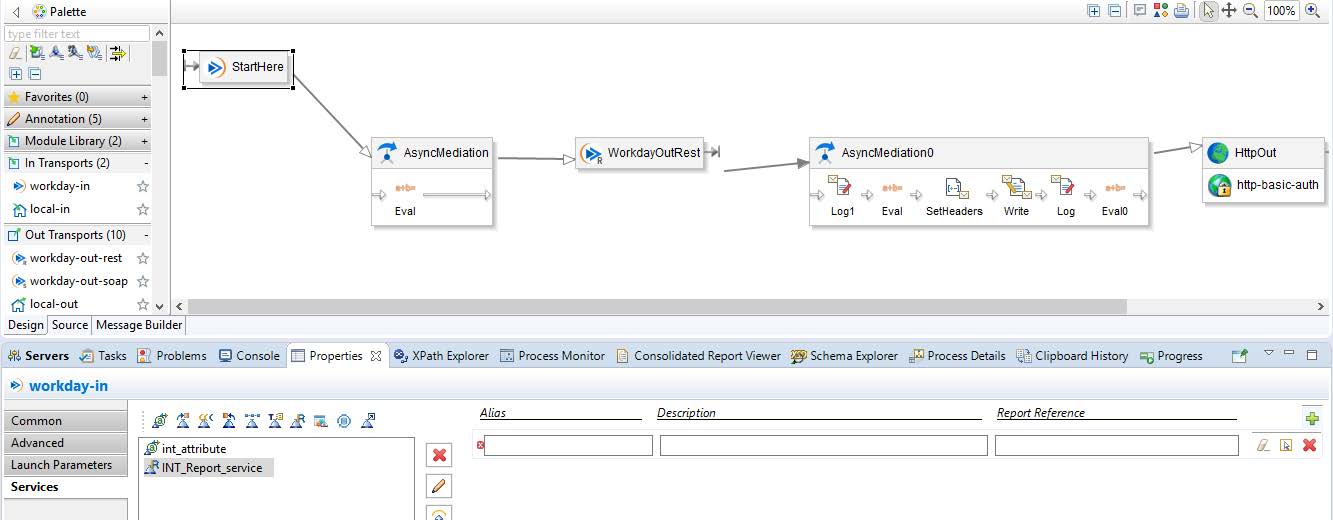Collapse the Palette panel arrow
The image size is (1333, 520).
pyautogui.click(x=16, y=12)
